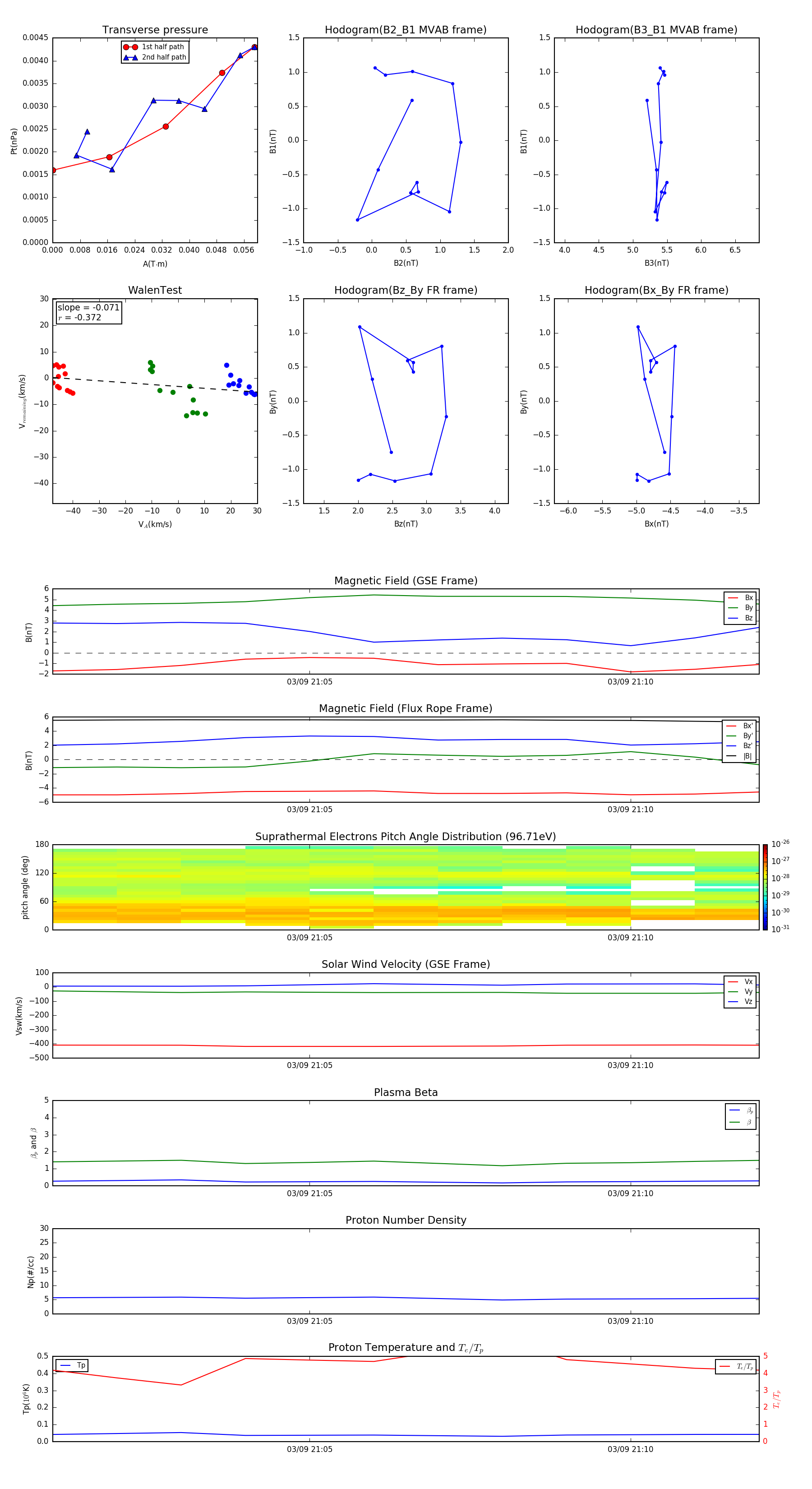This screenshot has height=1489, width=812.
Task: Click the last red circle on pressure plot
Action: (254, 47)
